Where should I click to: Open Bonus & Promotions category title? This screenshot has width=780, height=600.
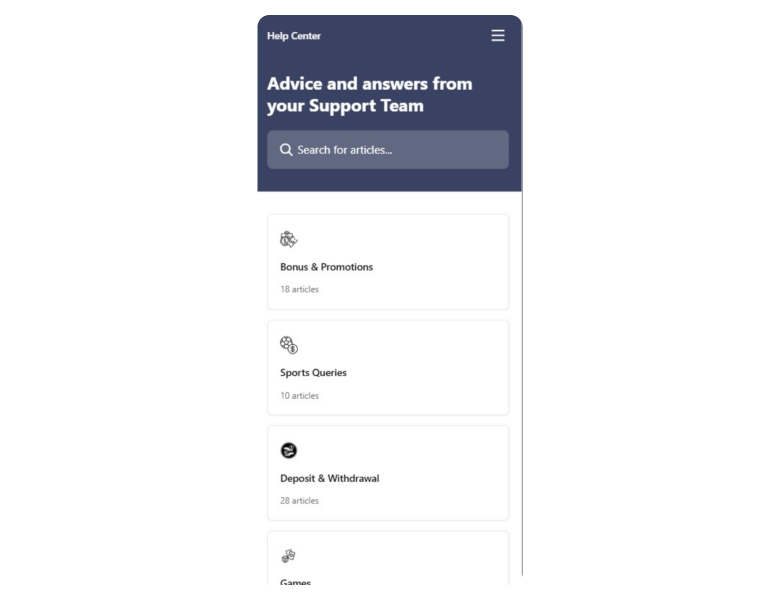coord(326,267)
